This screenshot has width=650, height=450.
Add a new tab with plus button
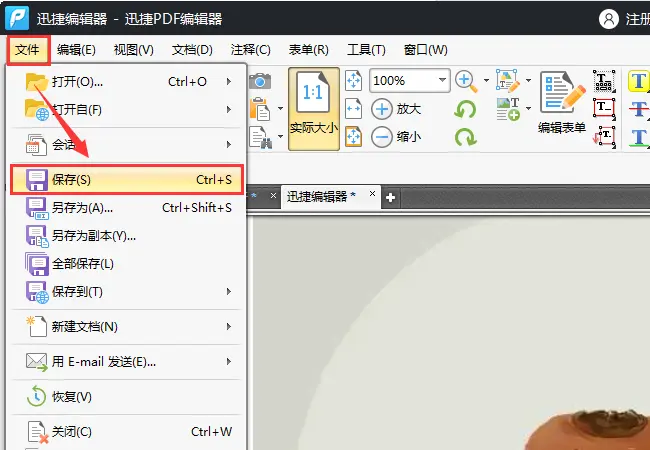(x=390, y=198)
